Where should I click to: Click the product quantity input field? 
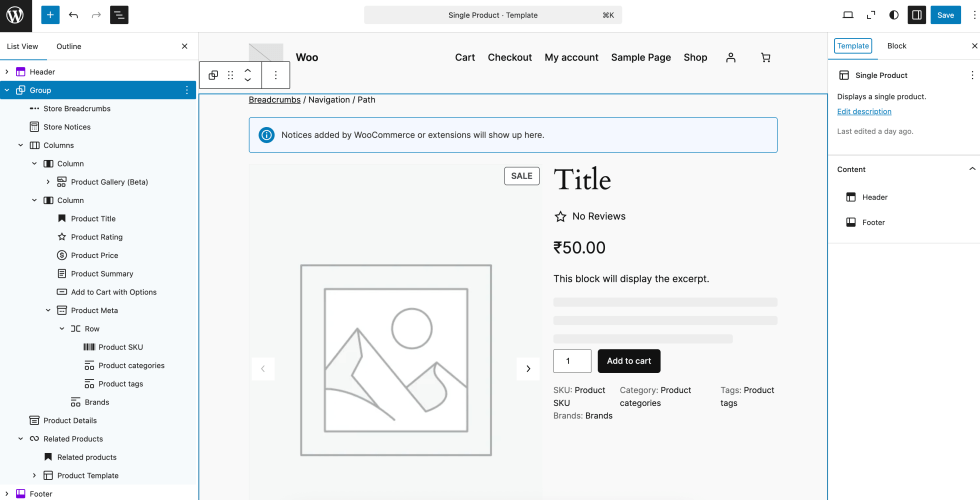pos(572,361)
